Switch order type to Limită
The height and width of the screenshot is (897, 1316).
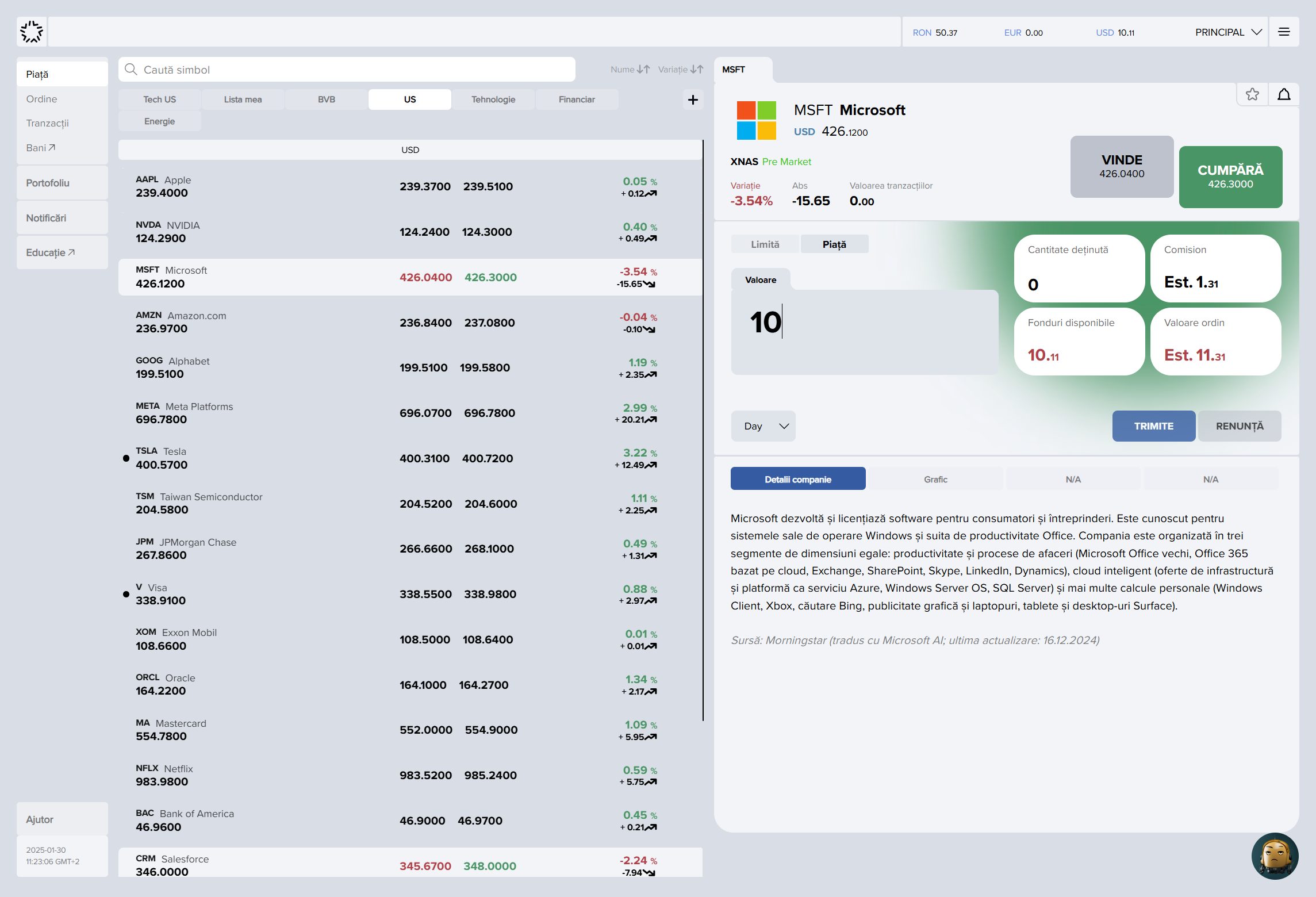[765, 244]
